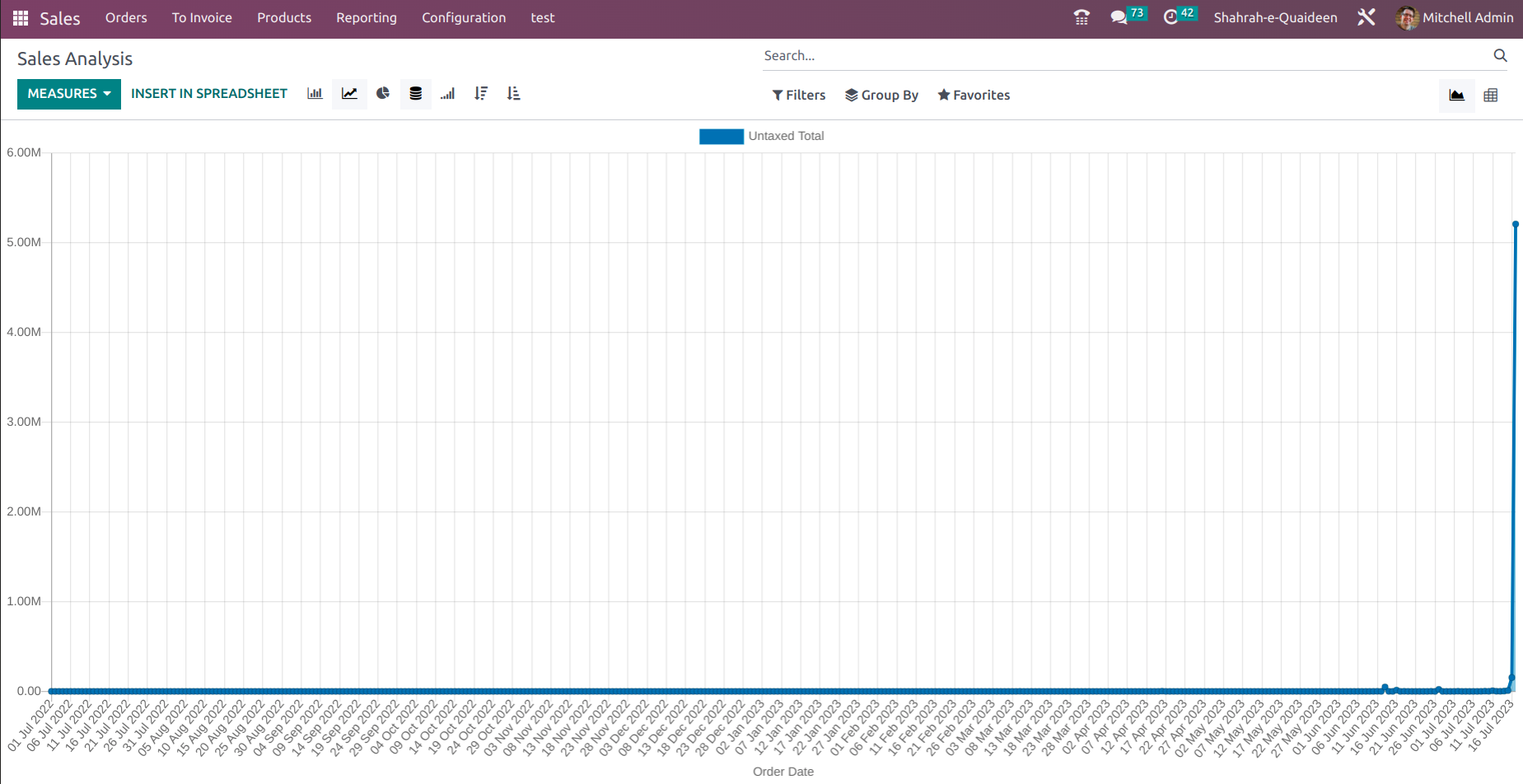This screenshot has height=784, width=1523.
Task: Toggle the stacked chart option
Action: pyautogui.click(x=416, y=94)
